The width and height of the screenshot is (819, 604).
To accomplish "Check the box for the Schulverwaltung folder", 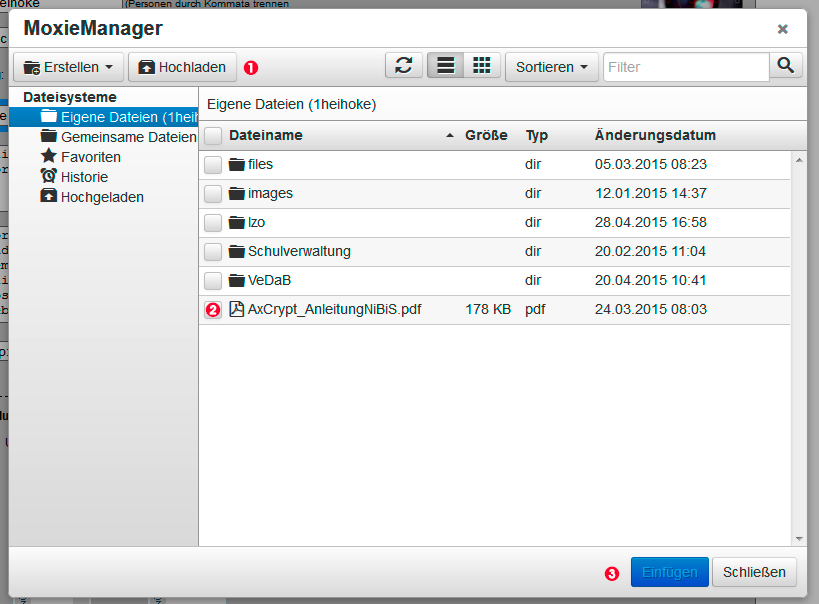I will pyautogui.click(x=213, y=251).
